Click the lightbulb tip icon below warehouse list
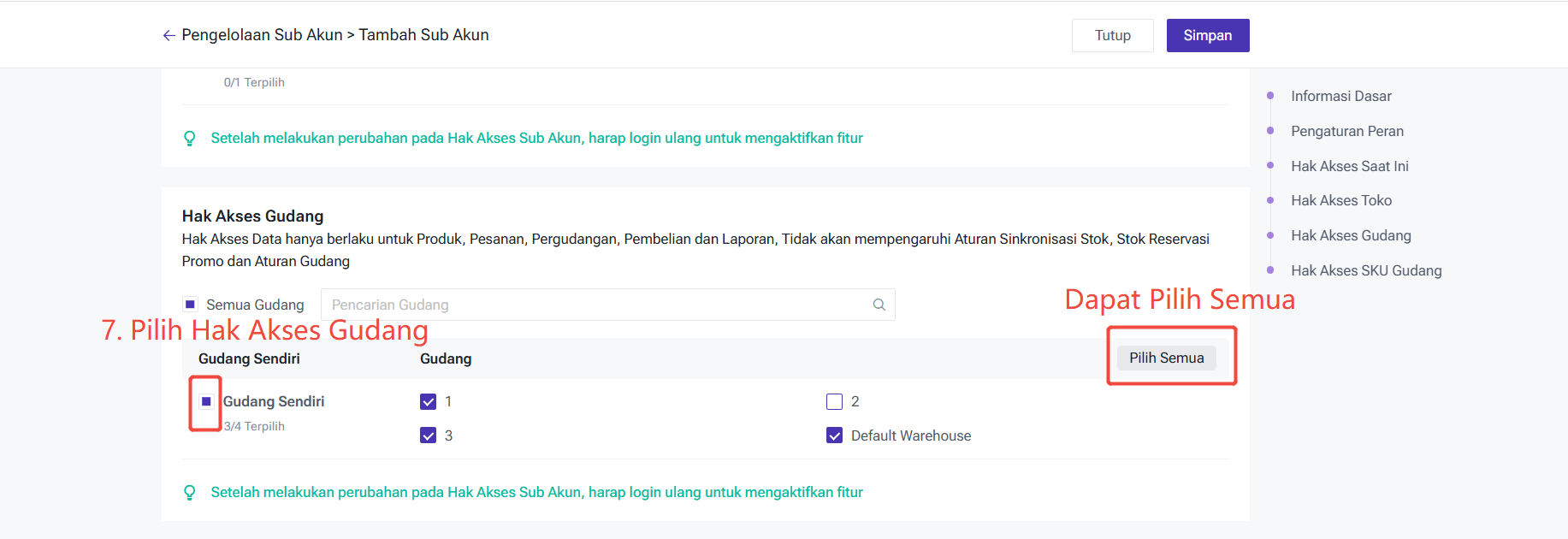The width and height of the screenshot is (1568, 539). pyautogui.click(x=190, y=493)
